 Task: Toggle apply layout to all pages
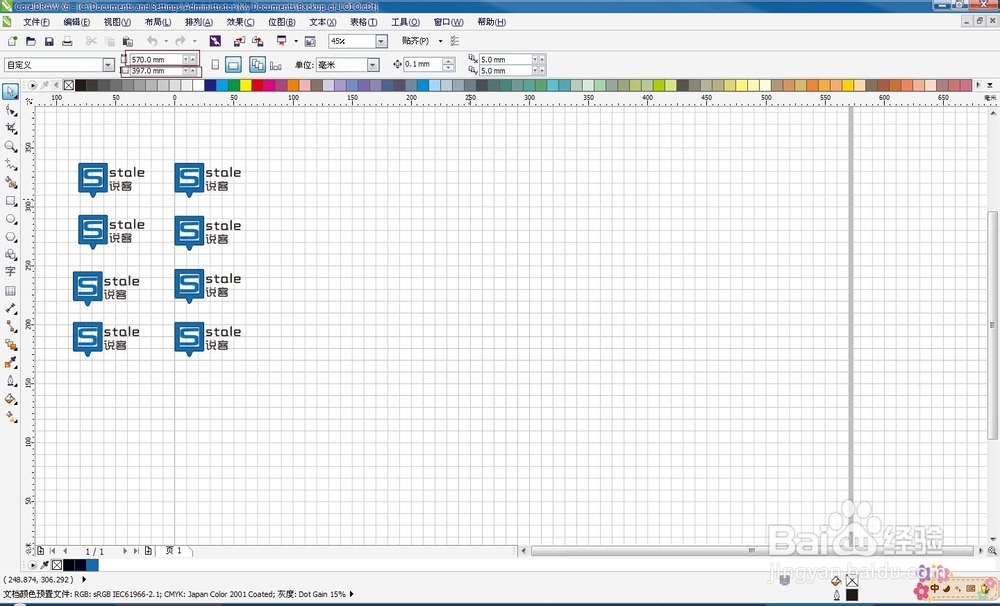pyautogui.click(x=258, y=64)
